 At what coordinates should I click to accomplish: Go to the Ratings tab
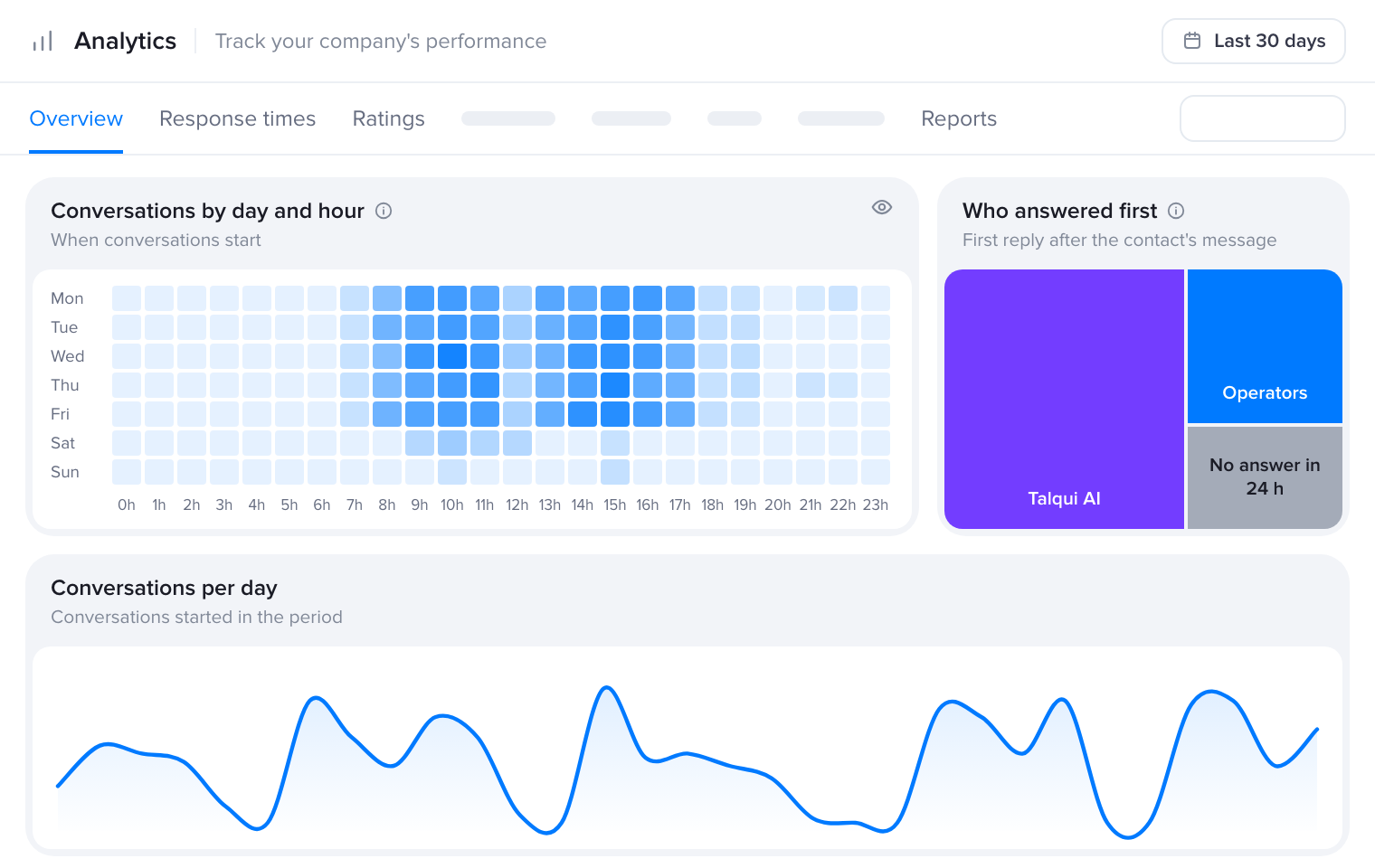(x=388, y=119)
